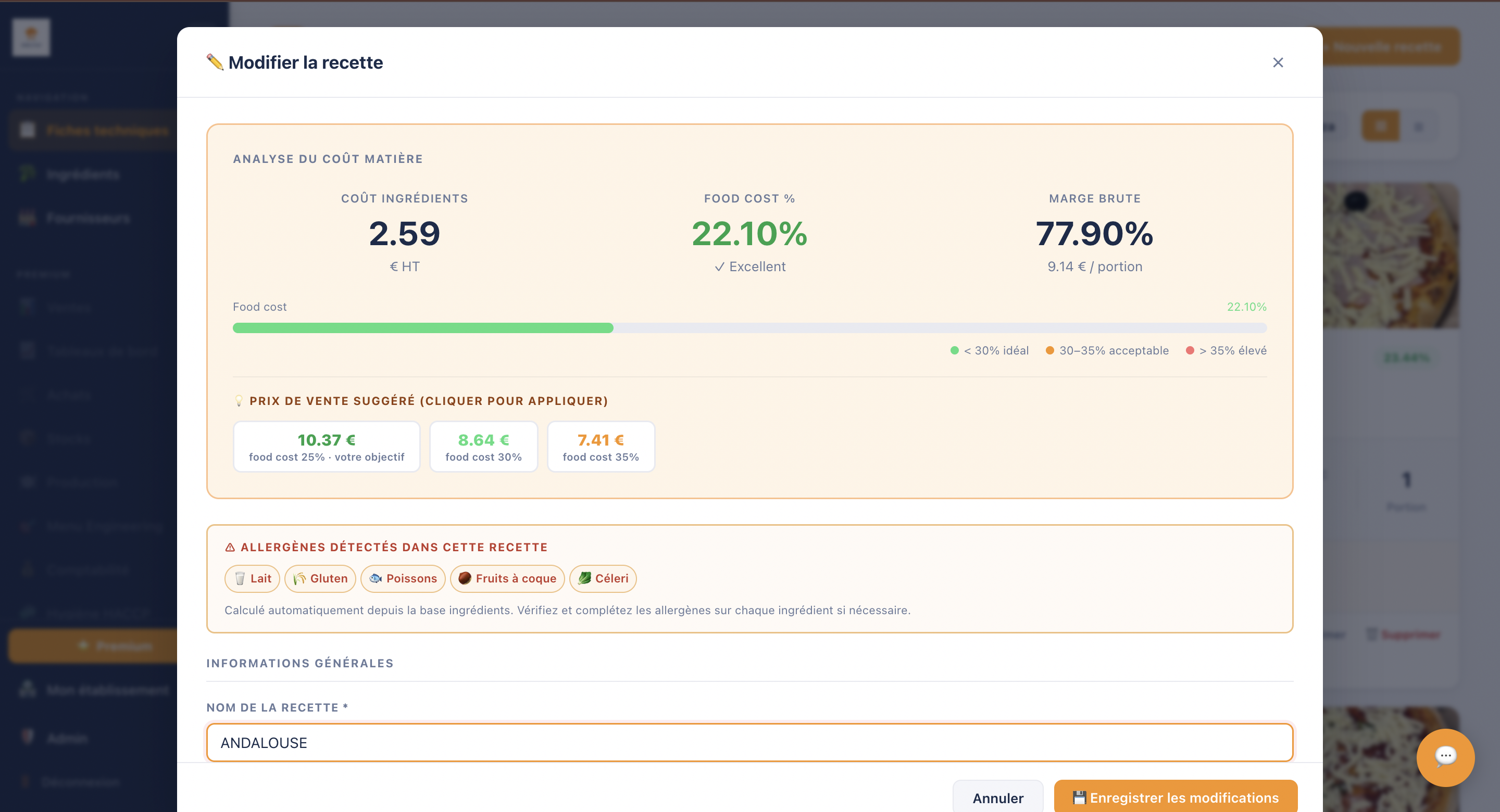Click the red > 35% élevé legend dot
Image resolution: width=1500 pixels, height=812 pixels.
tap(1190, 350)
